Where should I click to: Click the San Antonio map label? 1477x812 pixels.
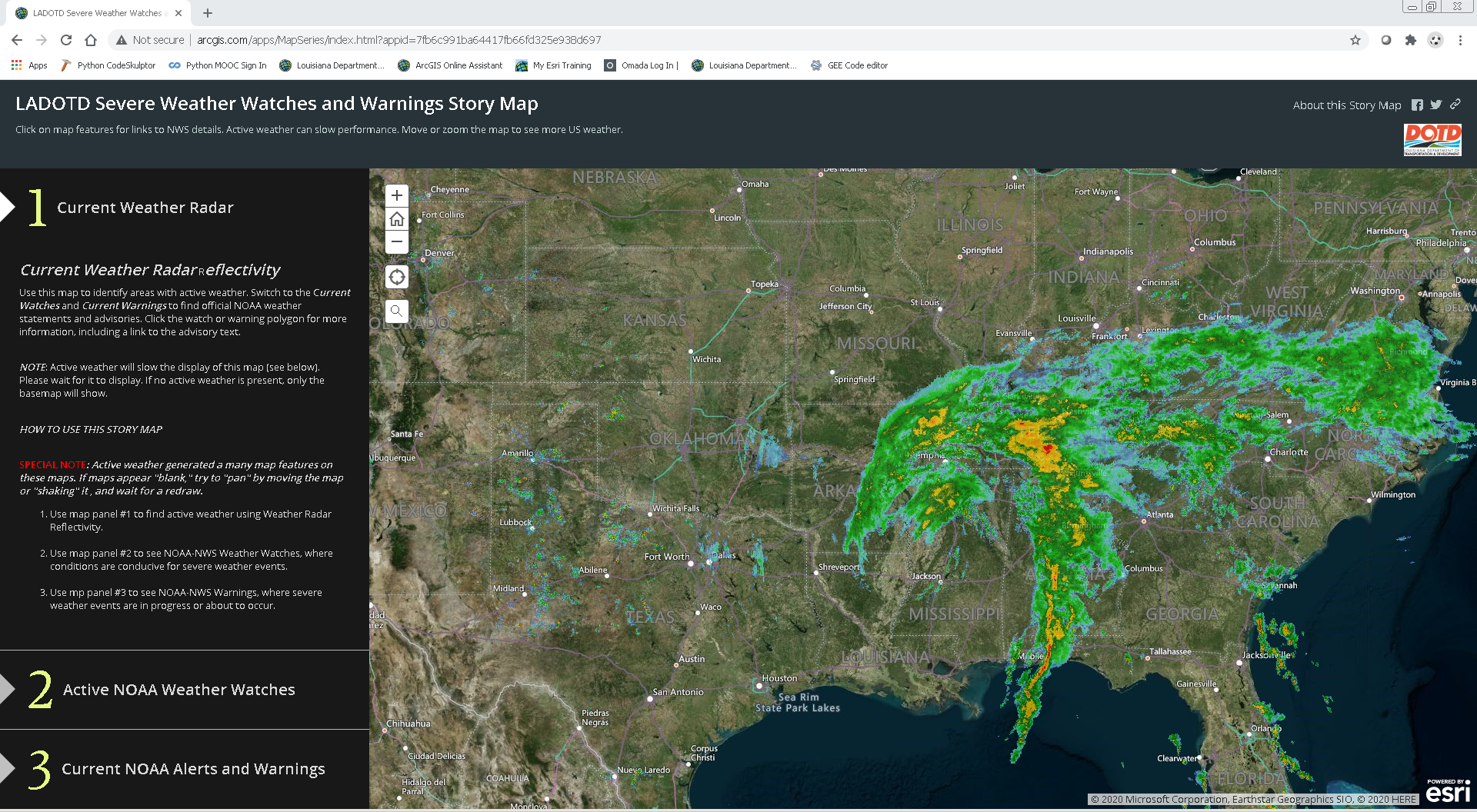point(678,692)
